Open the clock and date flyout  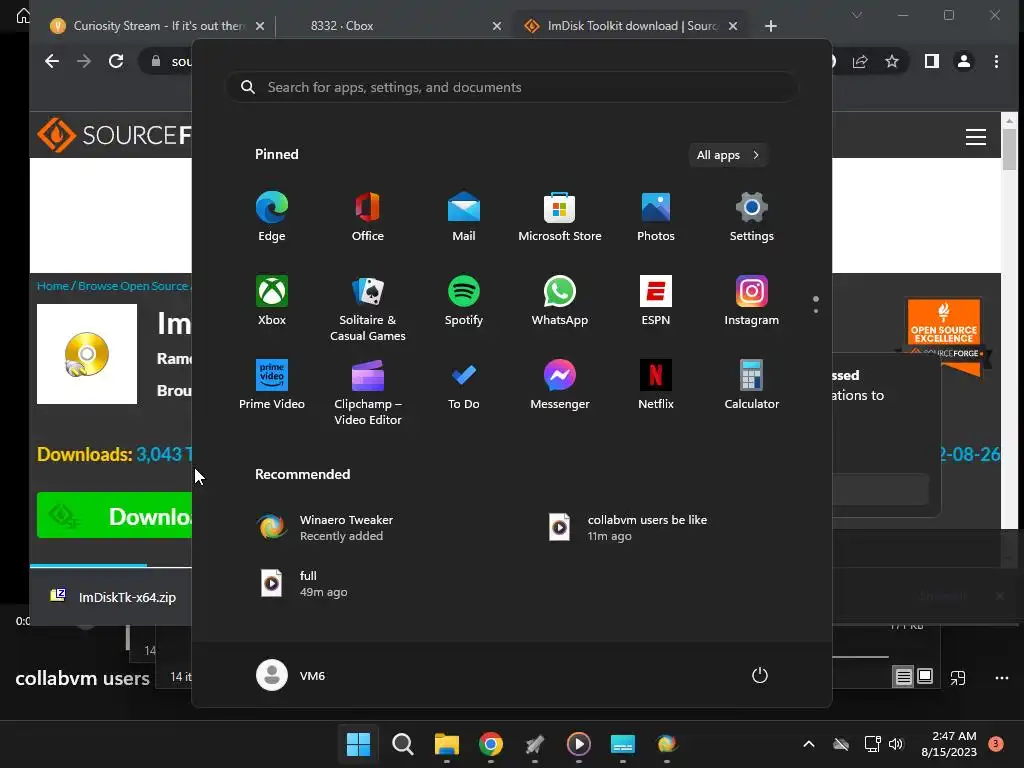949,744
